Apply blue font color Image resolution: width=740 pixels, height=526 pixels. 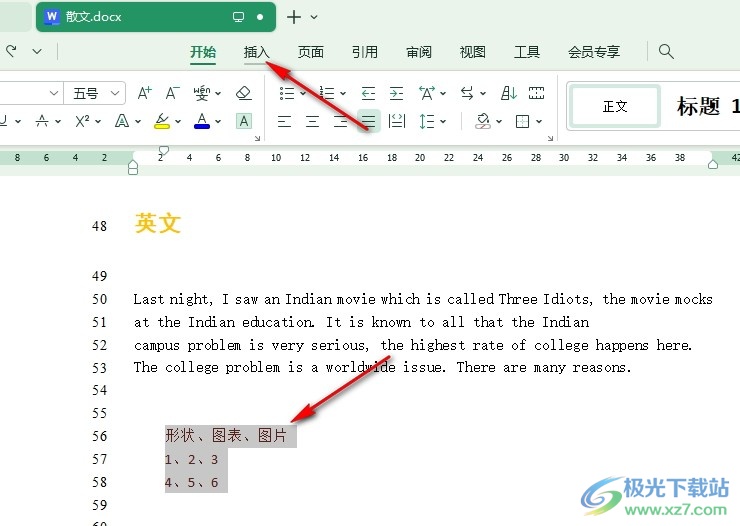coord(202,121)
